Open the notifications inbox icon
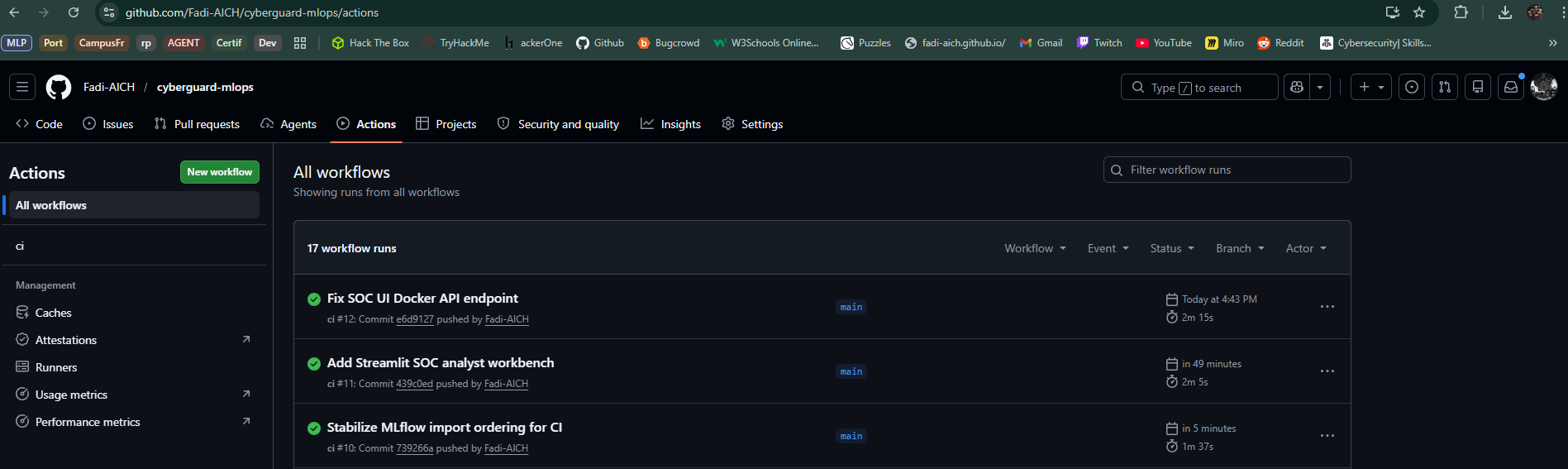Screen dimensions: 1568x469 (1511, 87)
